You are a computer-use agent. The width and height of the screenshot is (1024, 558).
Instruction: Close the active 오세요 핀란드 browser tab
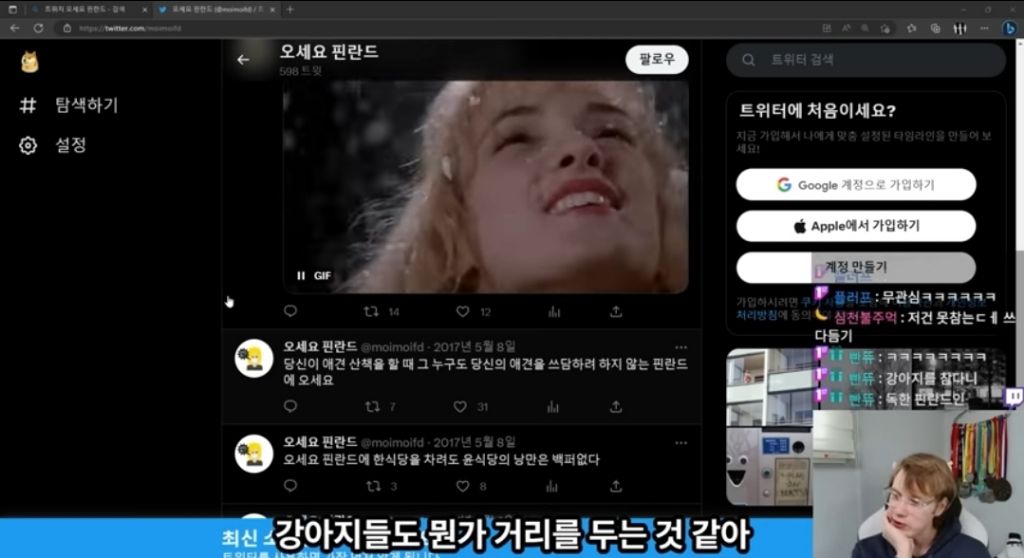272,10
